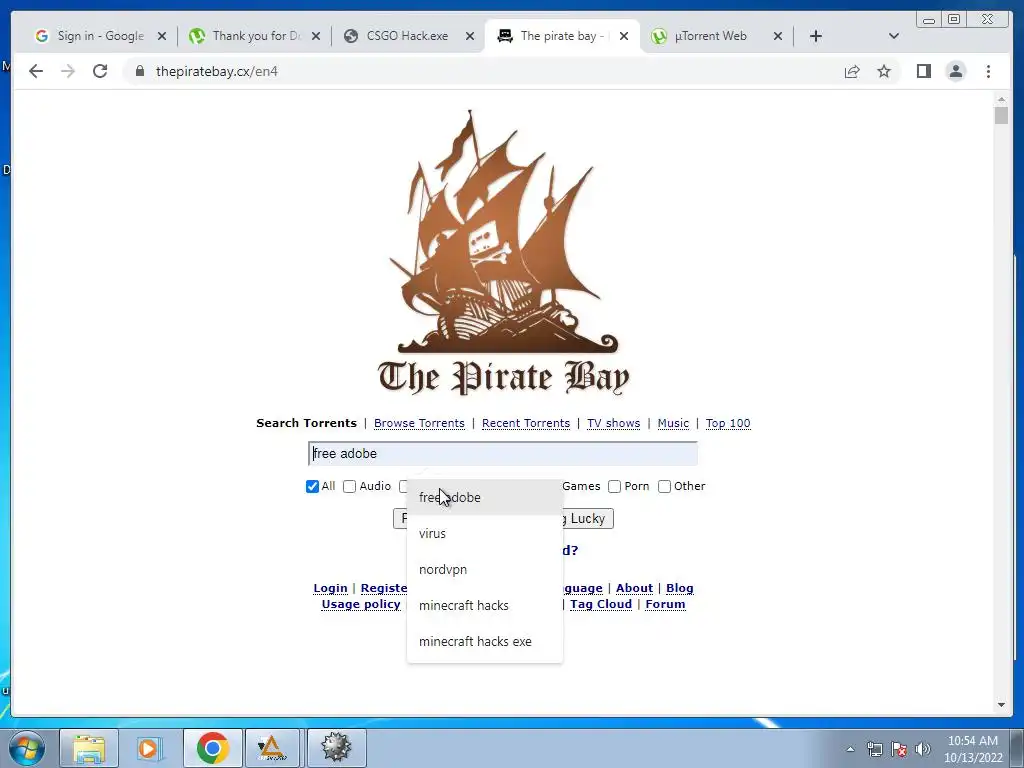Choose the 'nordvpn' autocomplete suggestion
Viewport: 1024px width, 768px height.
point(485,569)
